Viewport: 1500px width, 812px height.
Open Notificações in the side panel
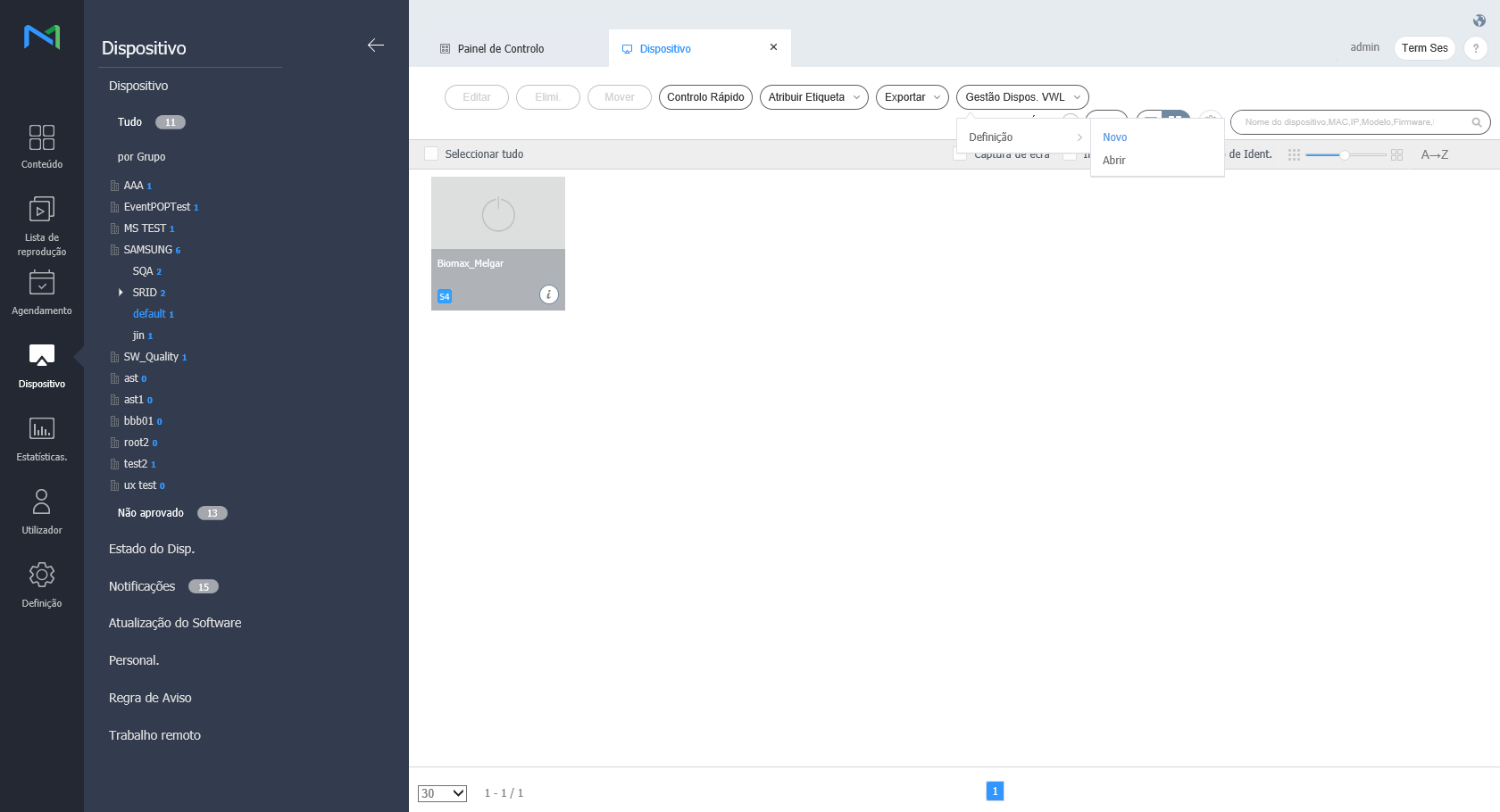pyautogui.click(x=142, y=586)
